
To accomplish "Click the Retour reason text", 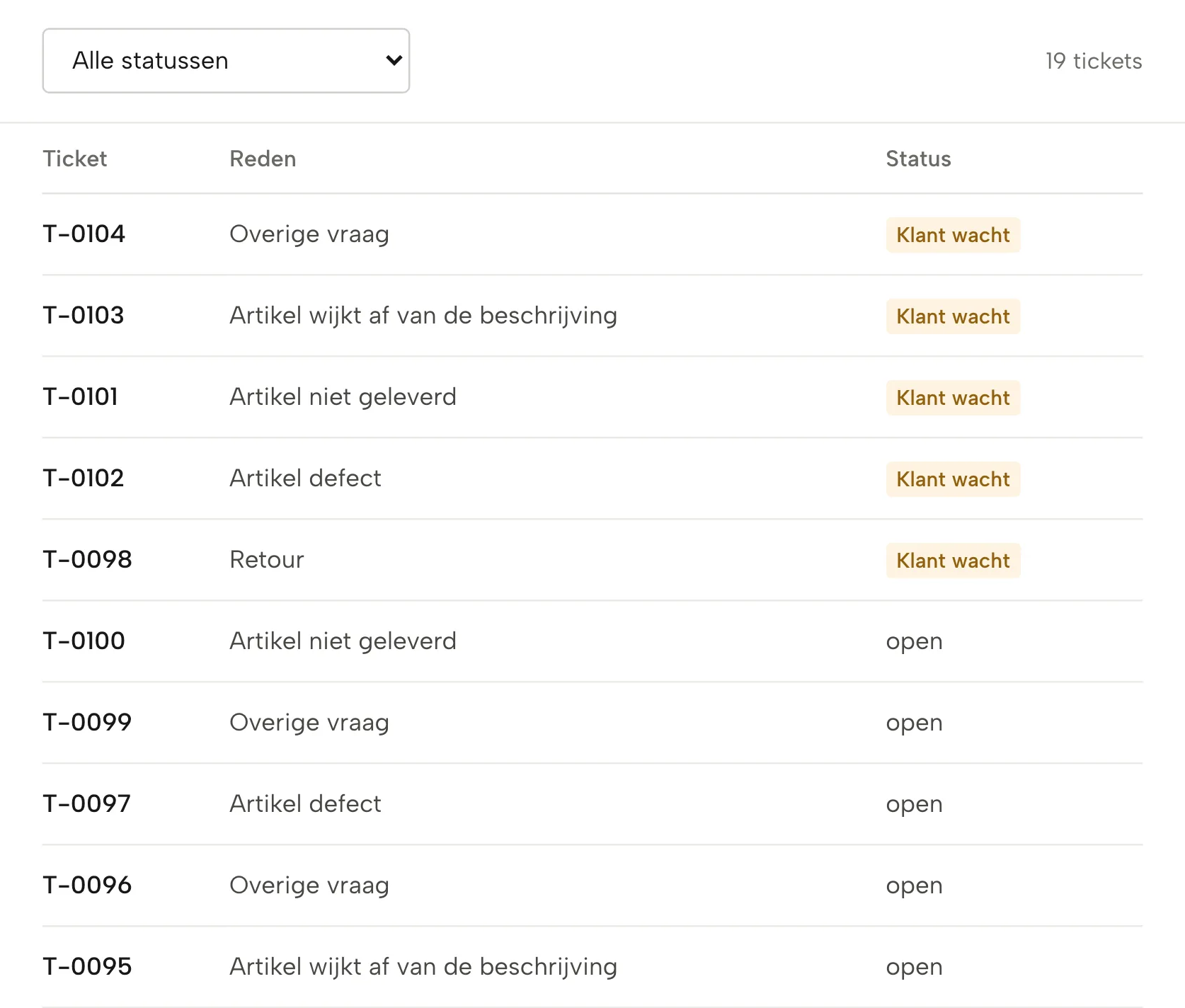I will click(x=267, y=560).
